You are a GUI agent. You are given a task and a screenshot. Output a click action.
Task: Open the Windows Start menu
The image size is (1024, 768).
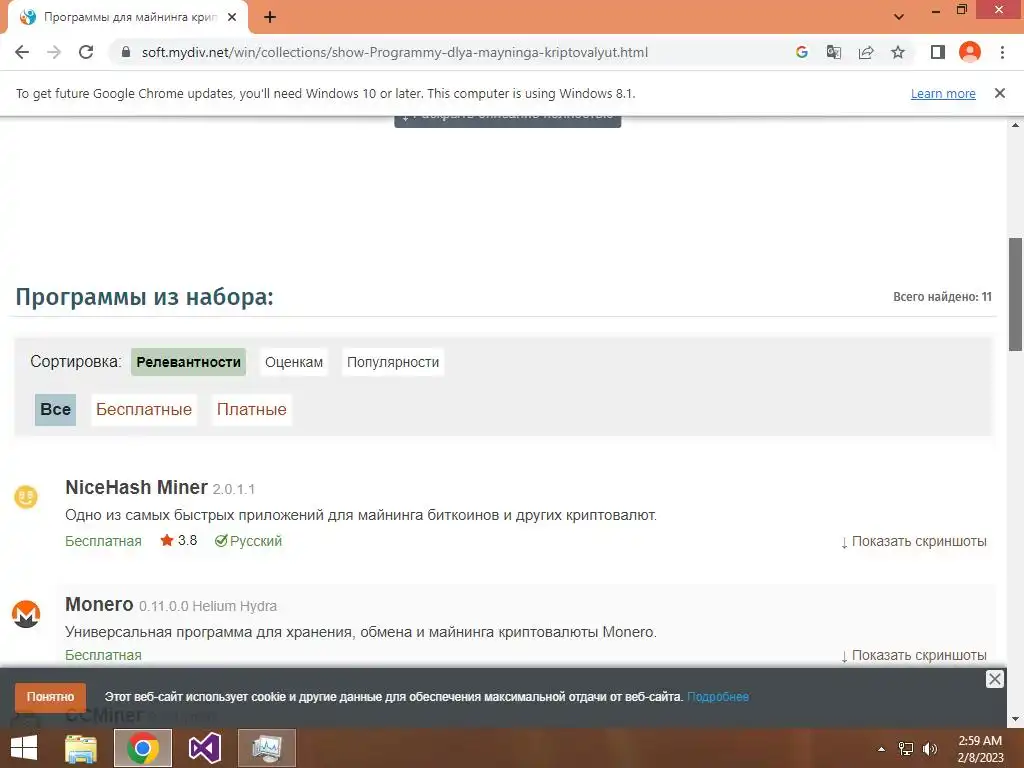tap(24, 748)
